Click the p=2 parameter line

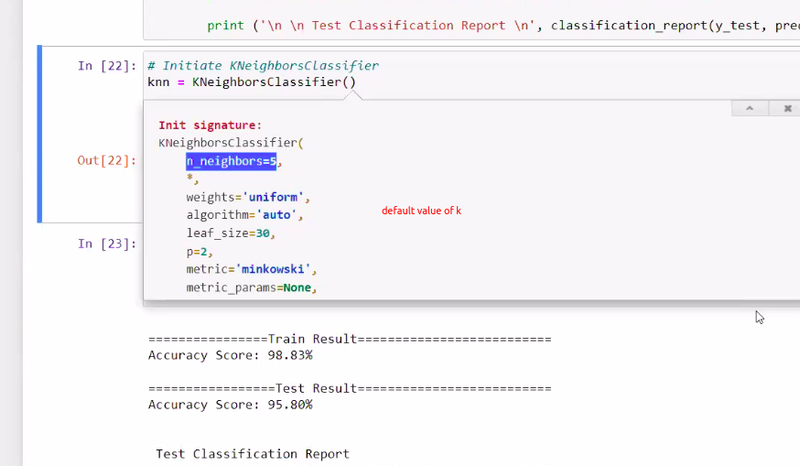[201, 251]
